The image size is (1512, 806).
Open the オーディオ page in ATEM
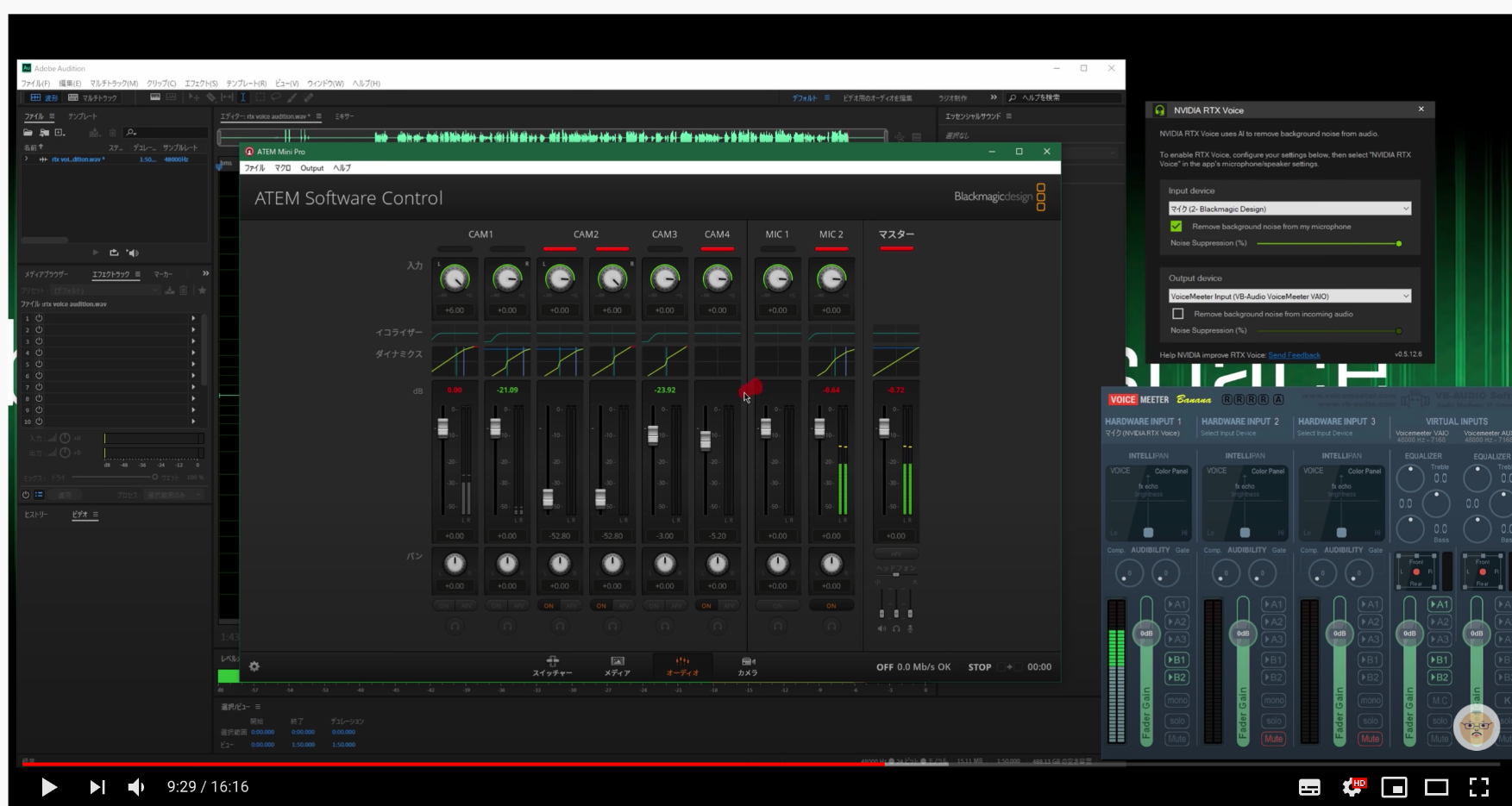click(682, 666)
